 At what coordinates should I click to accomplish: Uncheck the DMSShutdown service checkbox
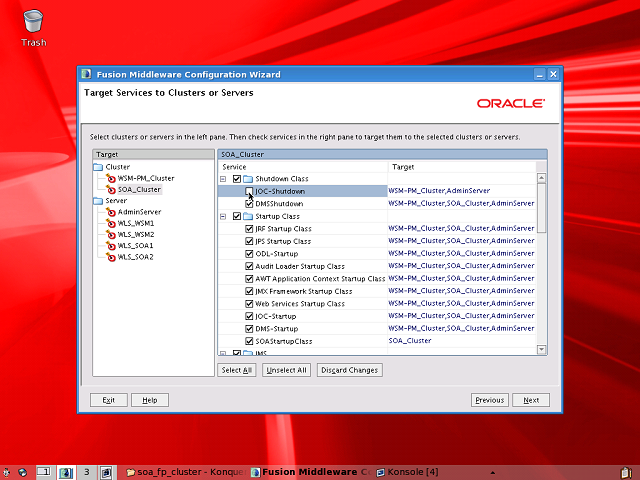pos(249,204)
